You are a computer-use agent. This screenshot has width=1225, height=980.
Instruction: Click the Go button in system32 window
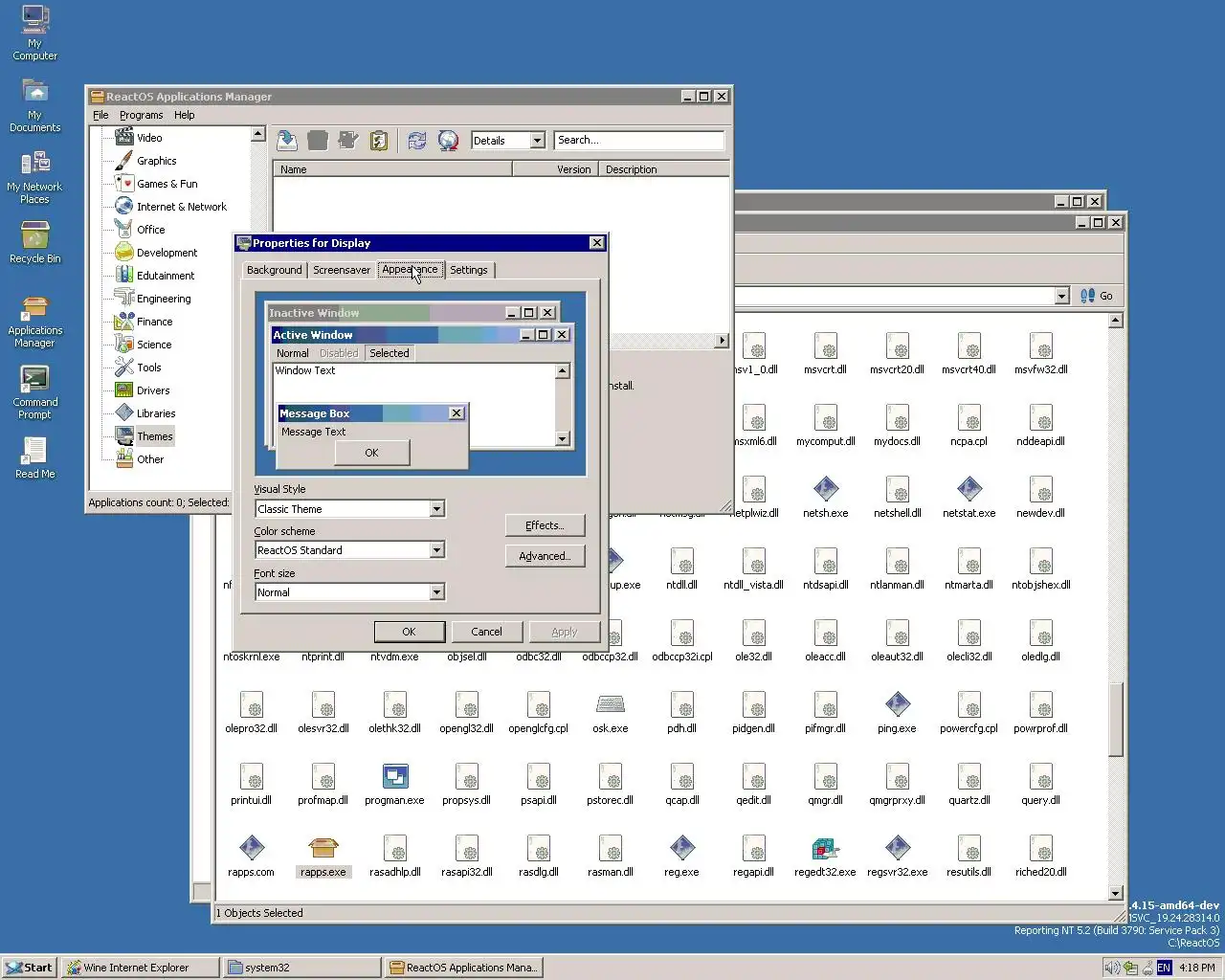coord(1097,296)
